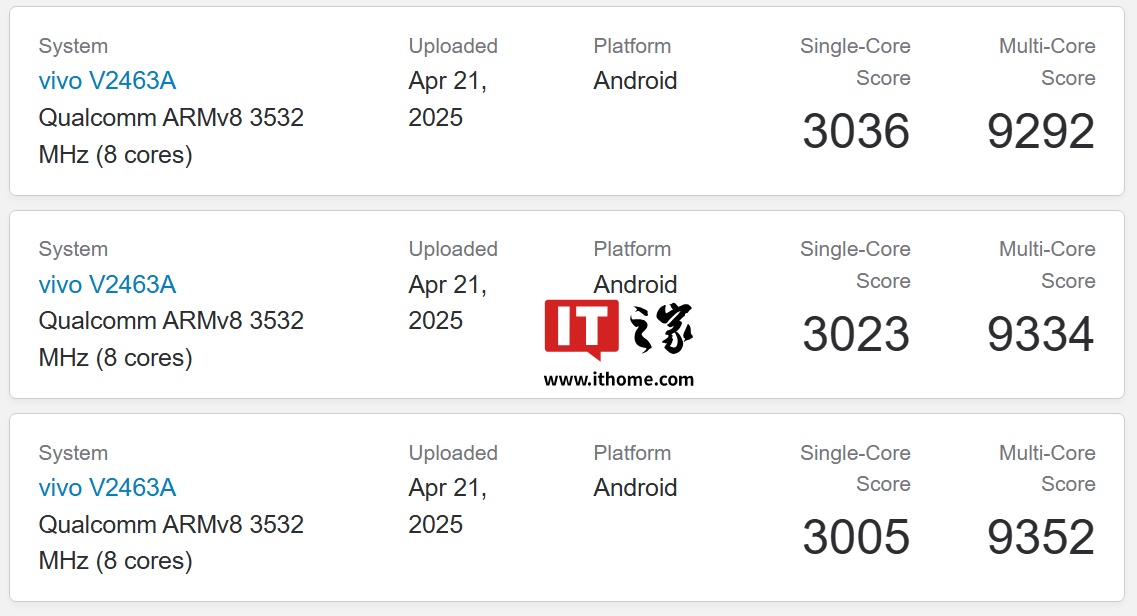Viewport: 1137px width, 616px height.
Task: Click the single-core score 3036
Action: pyautogui.click(x=856, y=132)
